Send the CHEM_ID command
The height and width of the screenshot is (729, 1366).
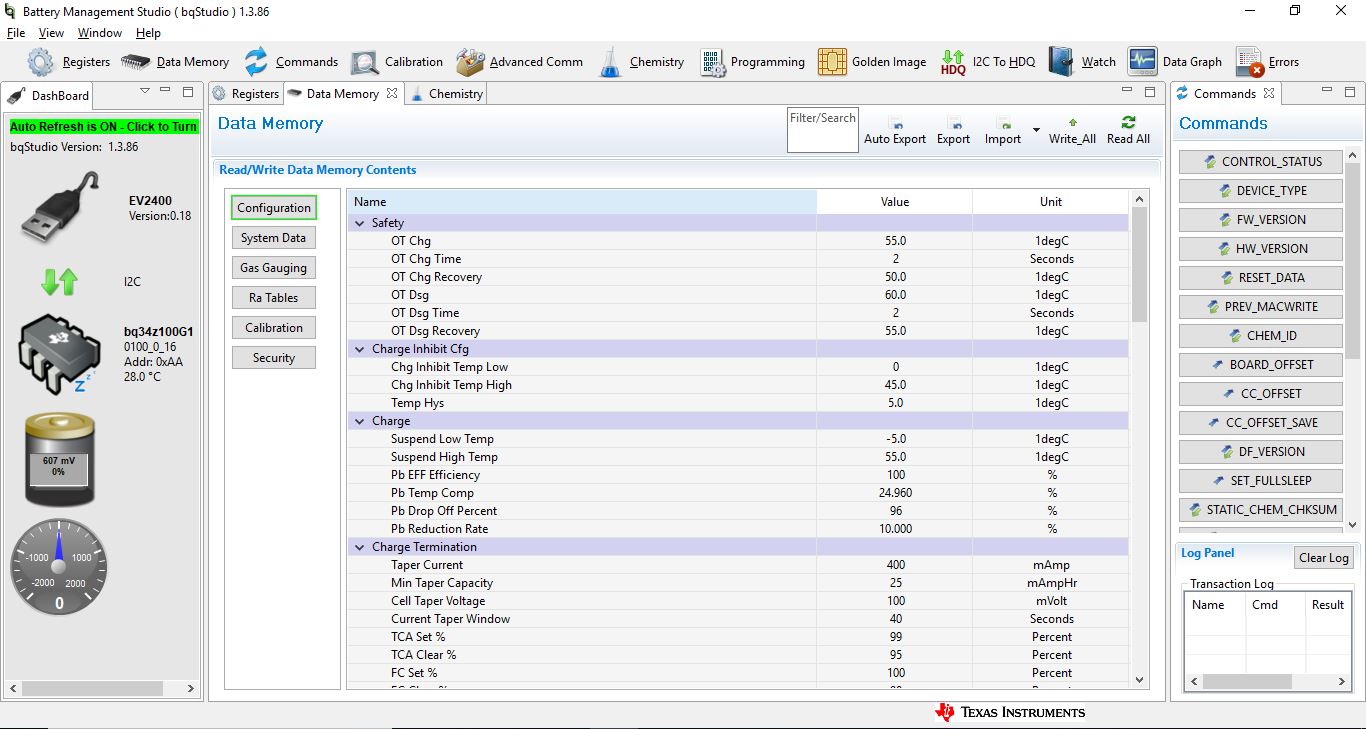point(1260,336)
